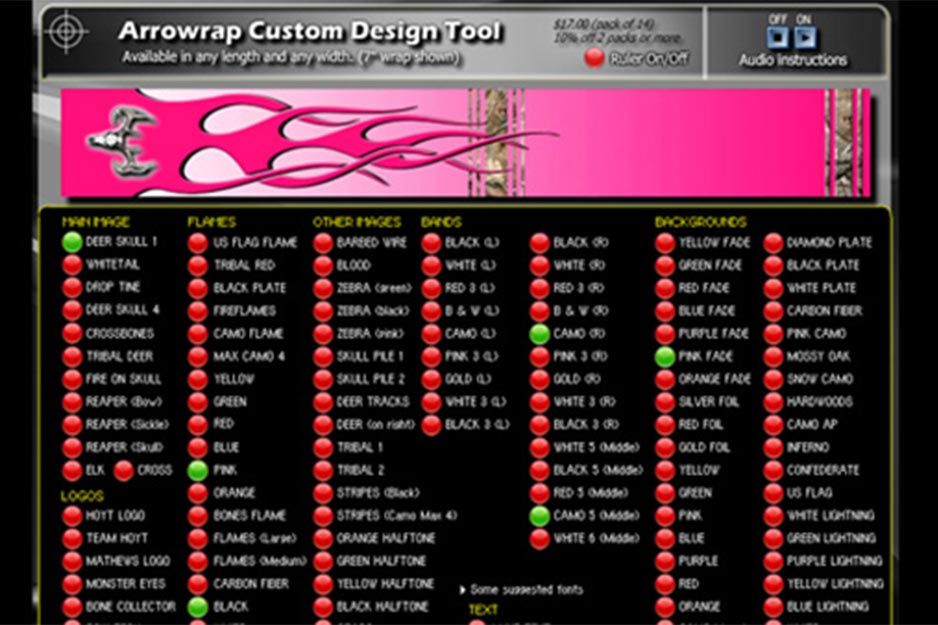The image size is (938, 625).
Task: Pick the Yellow Fade background
Action: [665, 242]
